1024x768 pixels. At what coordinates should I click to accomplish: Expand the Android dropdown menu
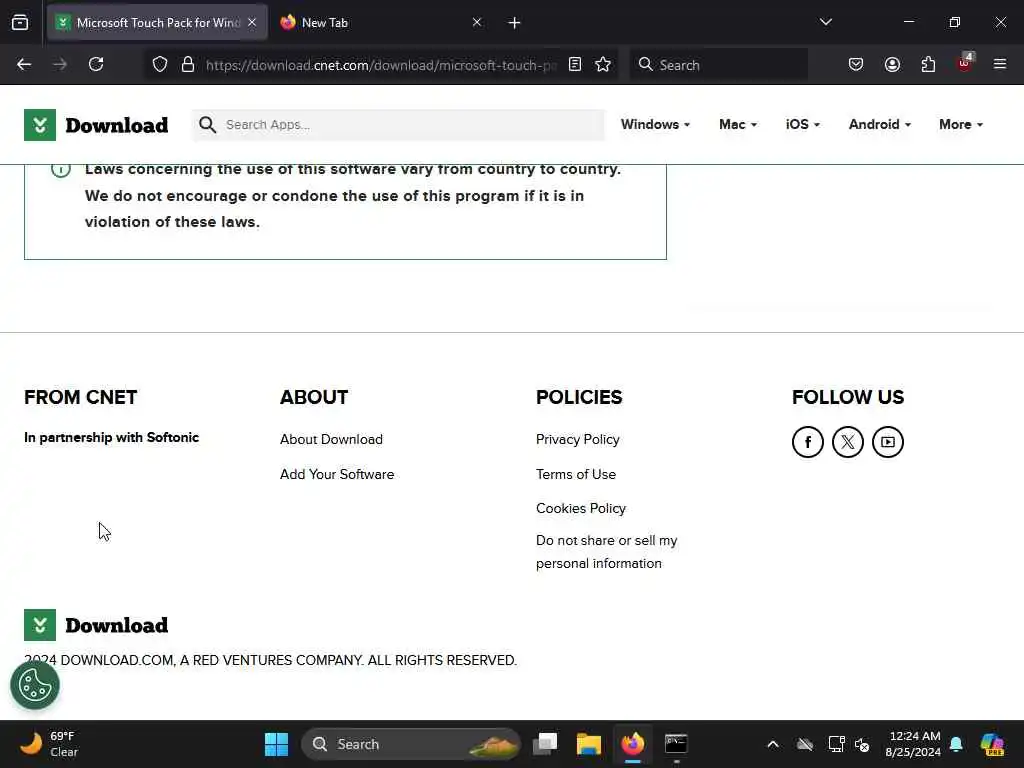tap(880, 125)
